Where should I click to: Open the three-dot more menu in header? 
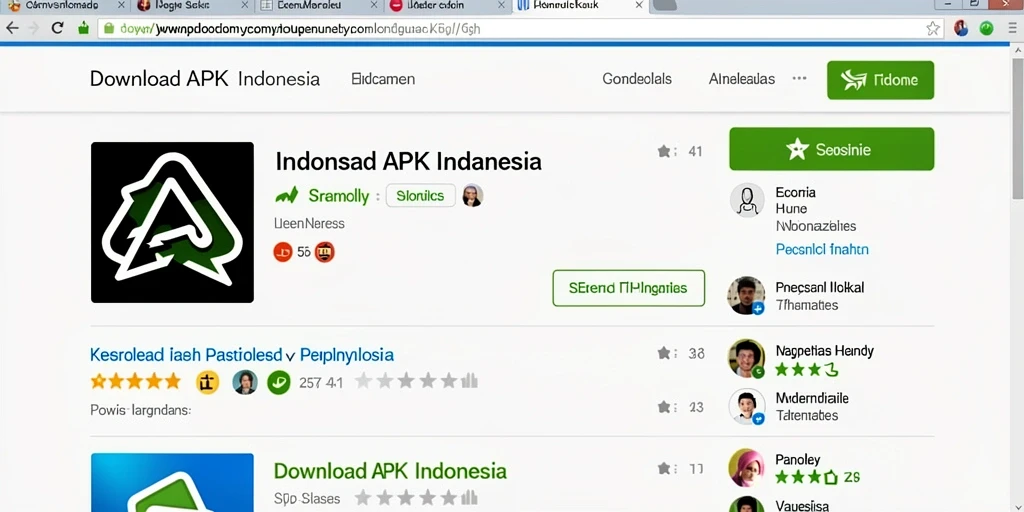tap(799, 78)
